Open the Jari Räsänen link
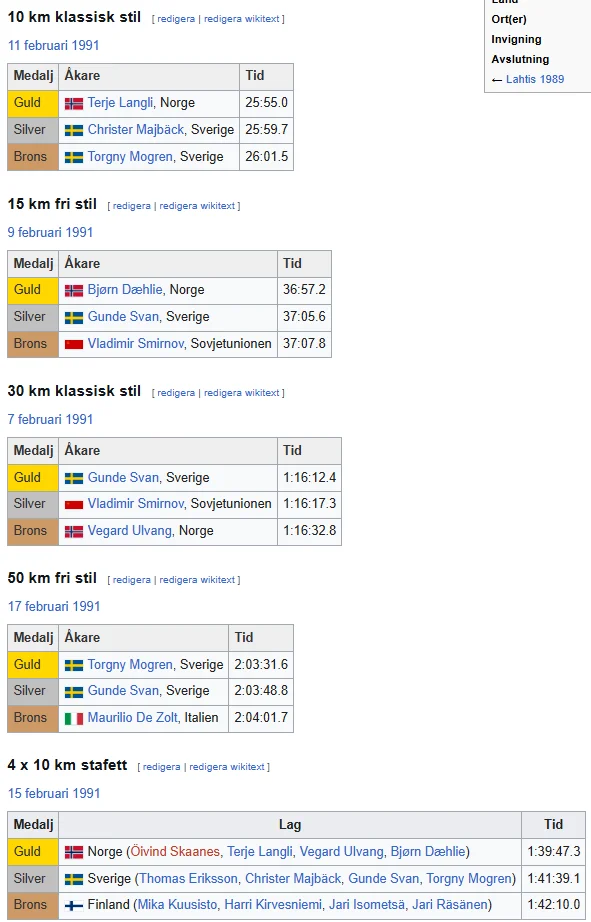 point(450,904)
